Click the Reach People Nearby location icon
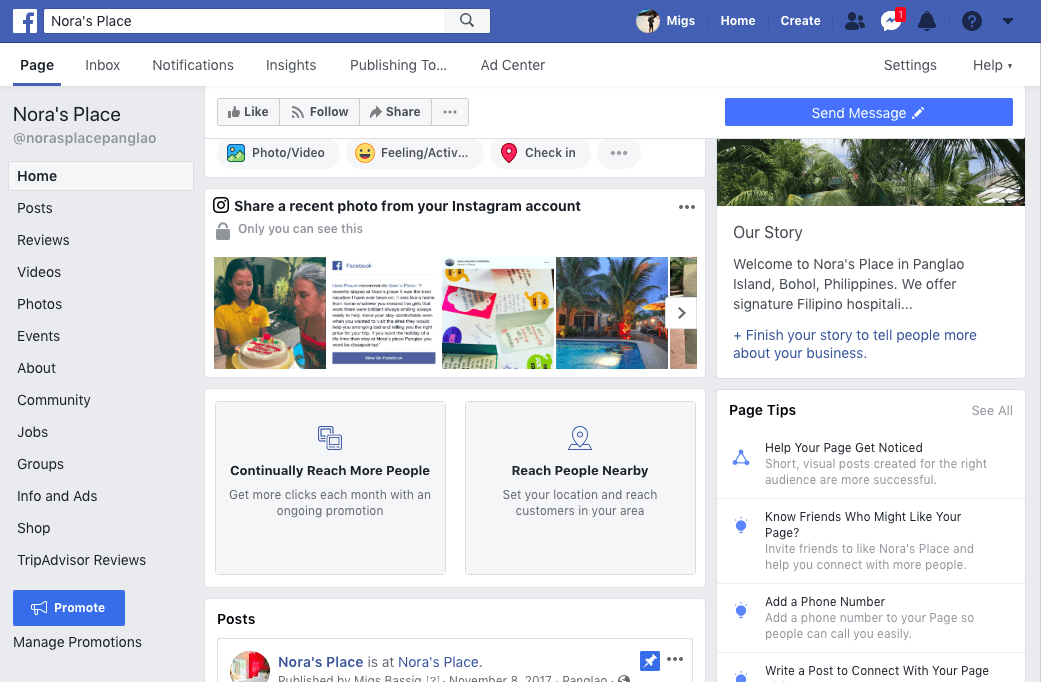The width and height of the screenshot is (1041, 682). click(x=580, y=438)
